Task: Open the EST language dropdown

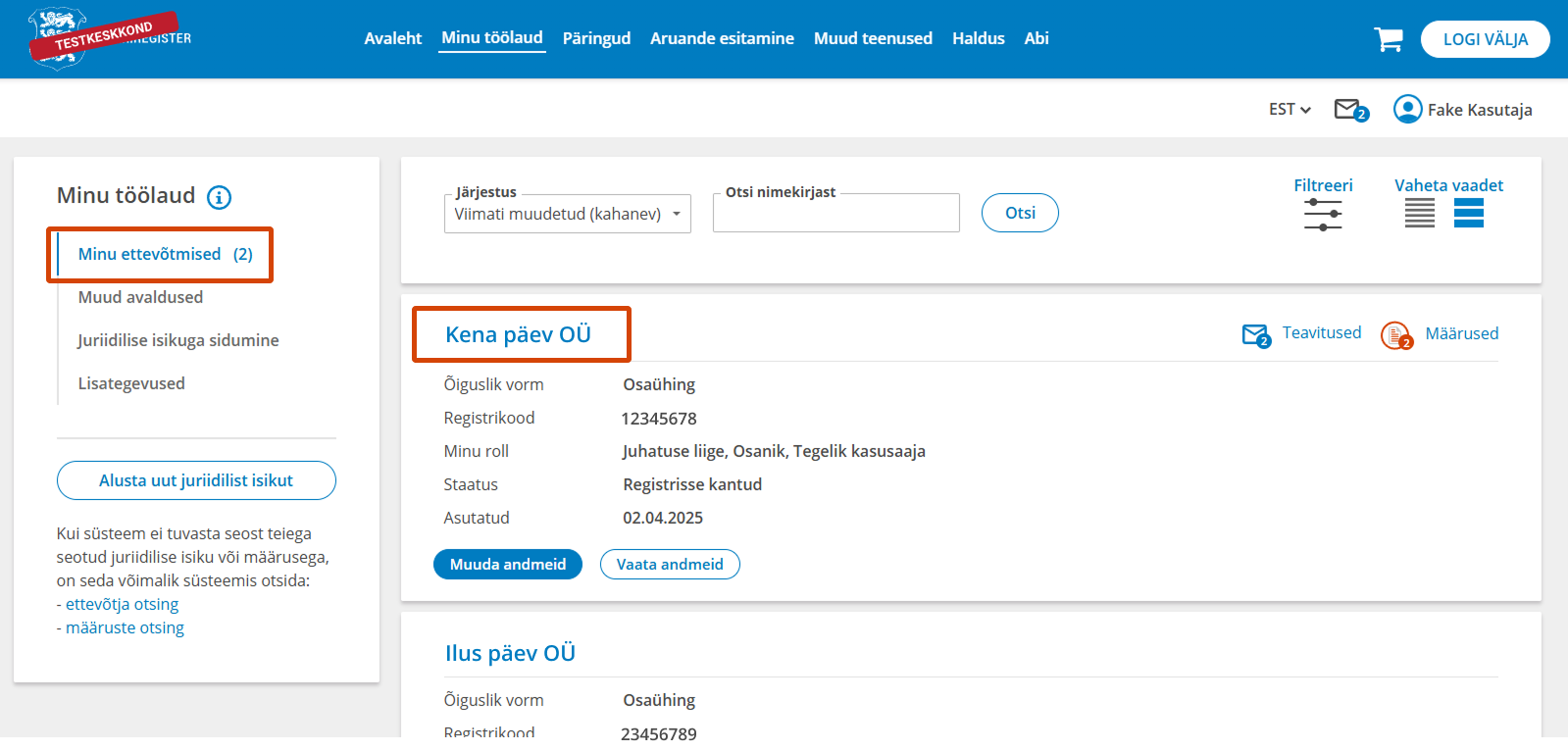Action: point(1290,109)
